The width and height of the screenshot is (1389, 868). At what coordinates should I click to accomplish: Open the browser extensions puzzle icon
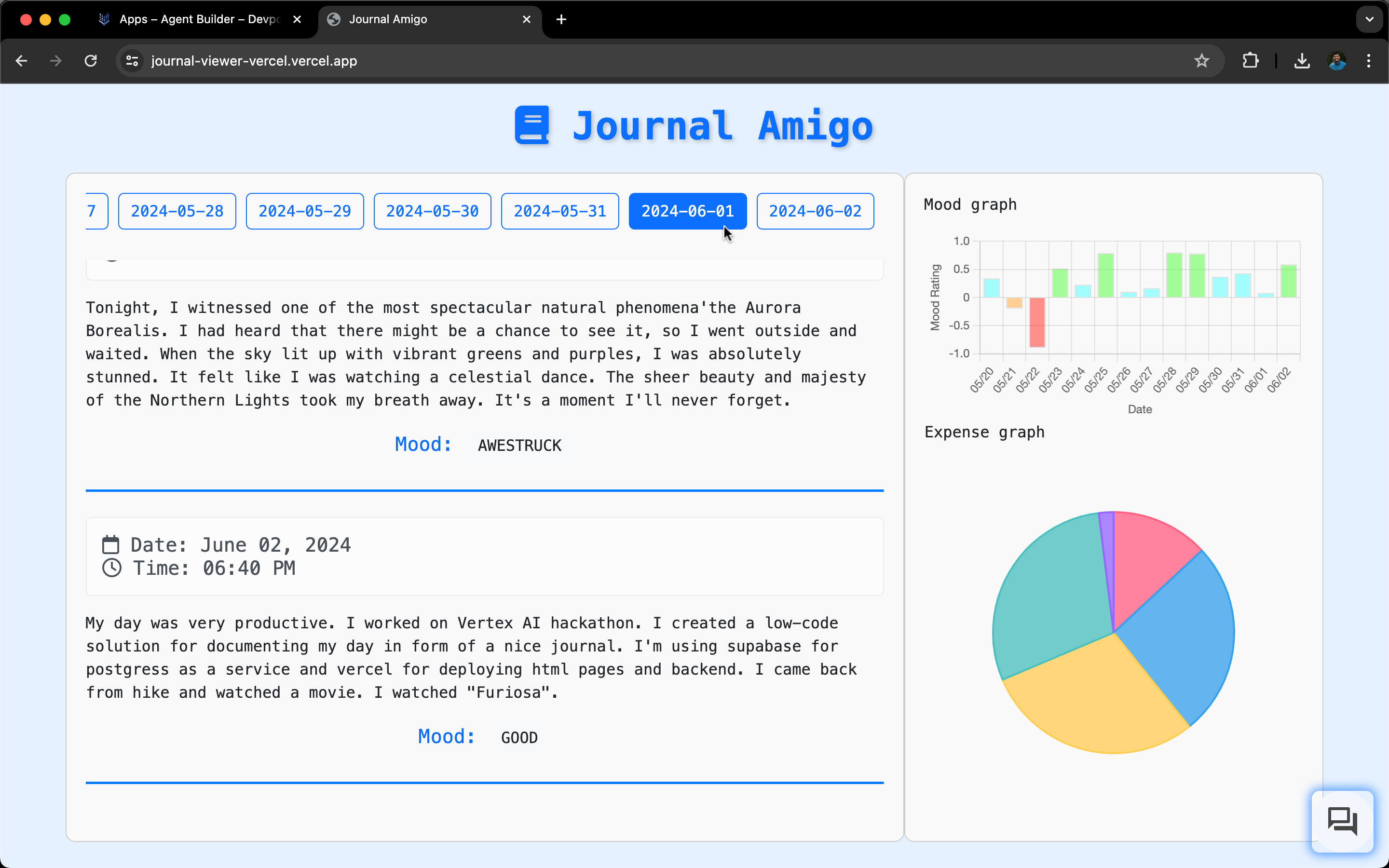(1250, 61)
